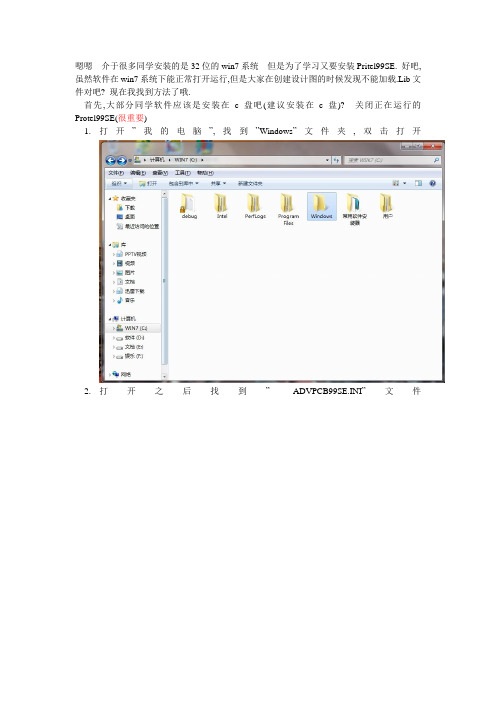
Task: Click the refresh button beside address bar
Action: coord(336,160)
